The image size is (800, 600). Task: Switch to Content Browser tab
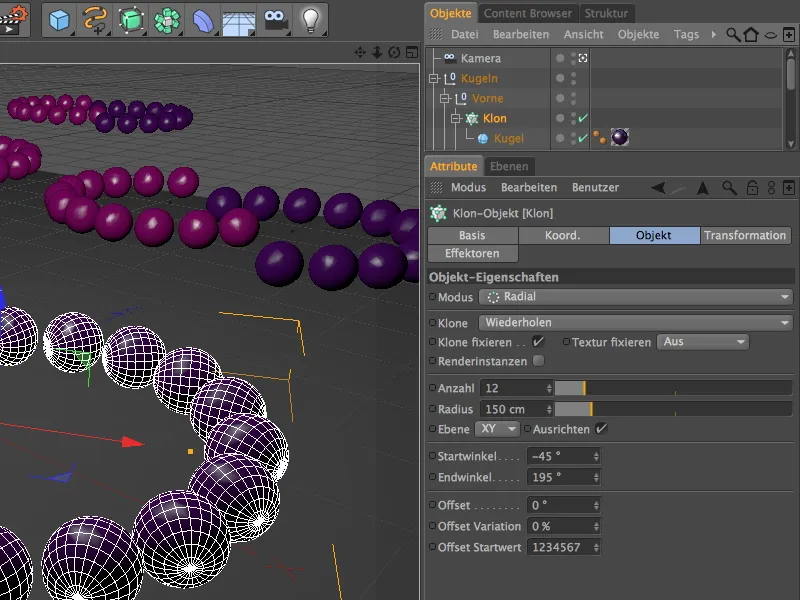click(x=528, y=13)
